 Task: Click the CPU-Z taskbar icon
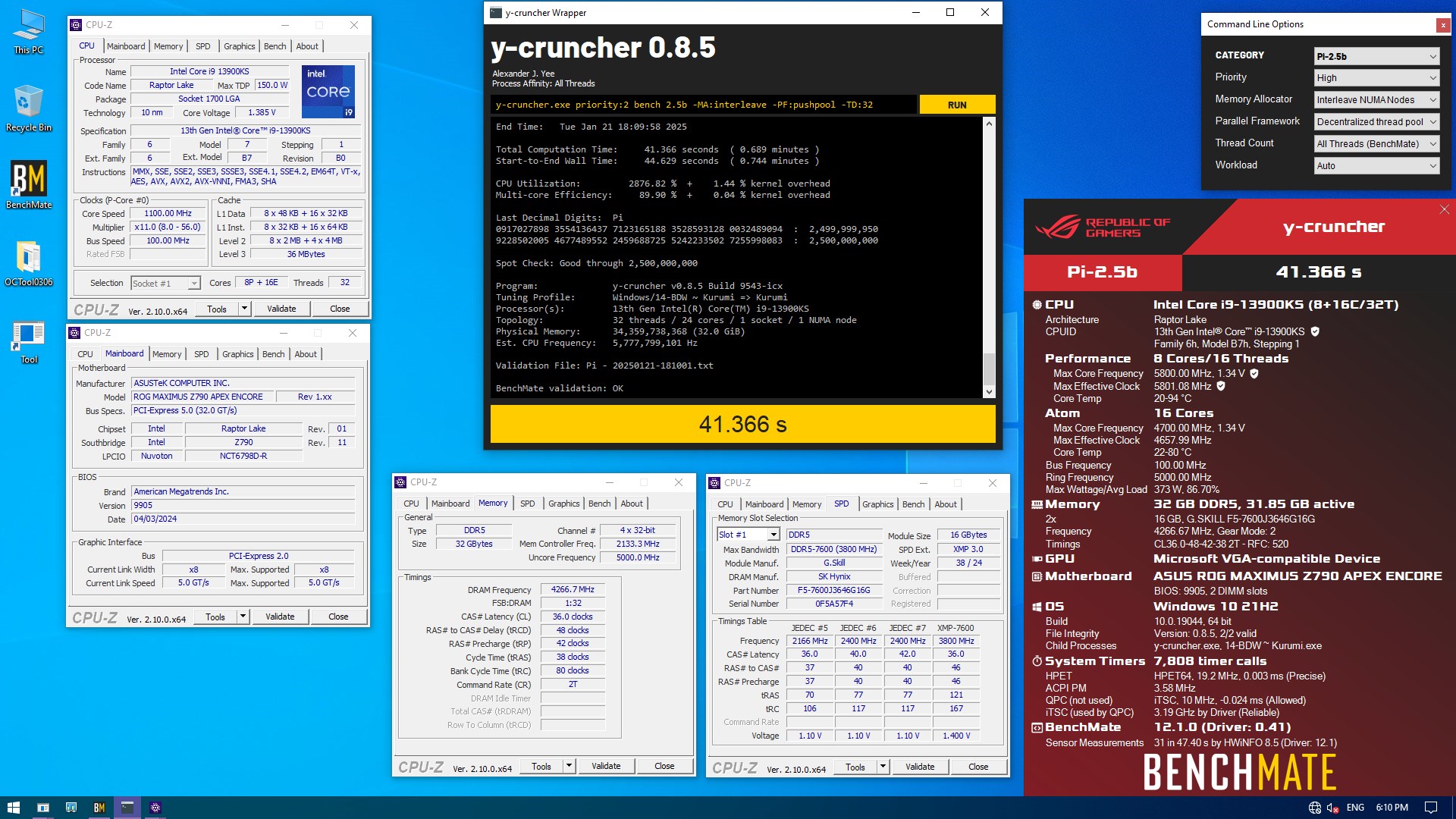[155, 808]
